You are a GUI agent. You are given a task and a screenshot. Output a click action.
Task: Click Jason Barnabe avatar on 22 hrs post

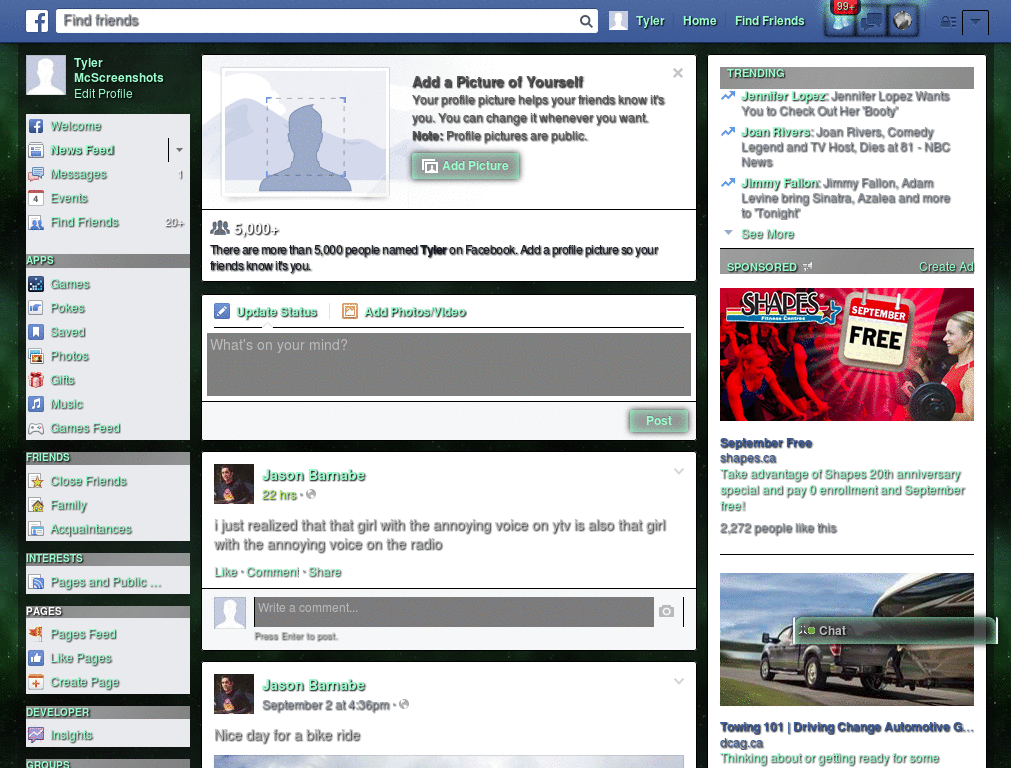[234, 484]
